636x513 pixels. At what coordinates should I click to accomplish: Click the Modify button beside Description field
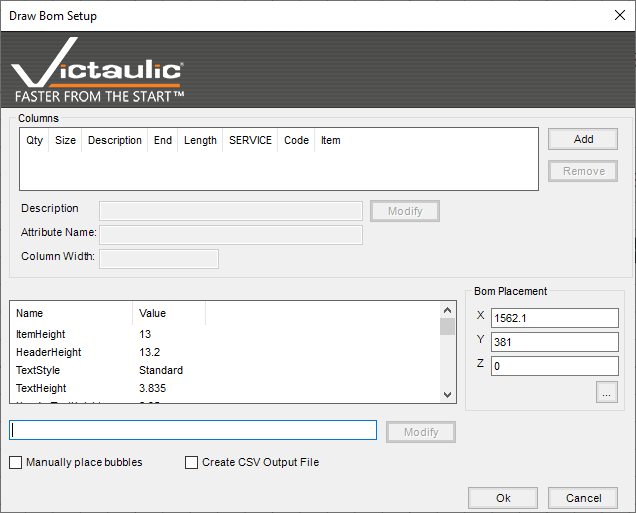click(405, 211)
